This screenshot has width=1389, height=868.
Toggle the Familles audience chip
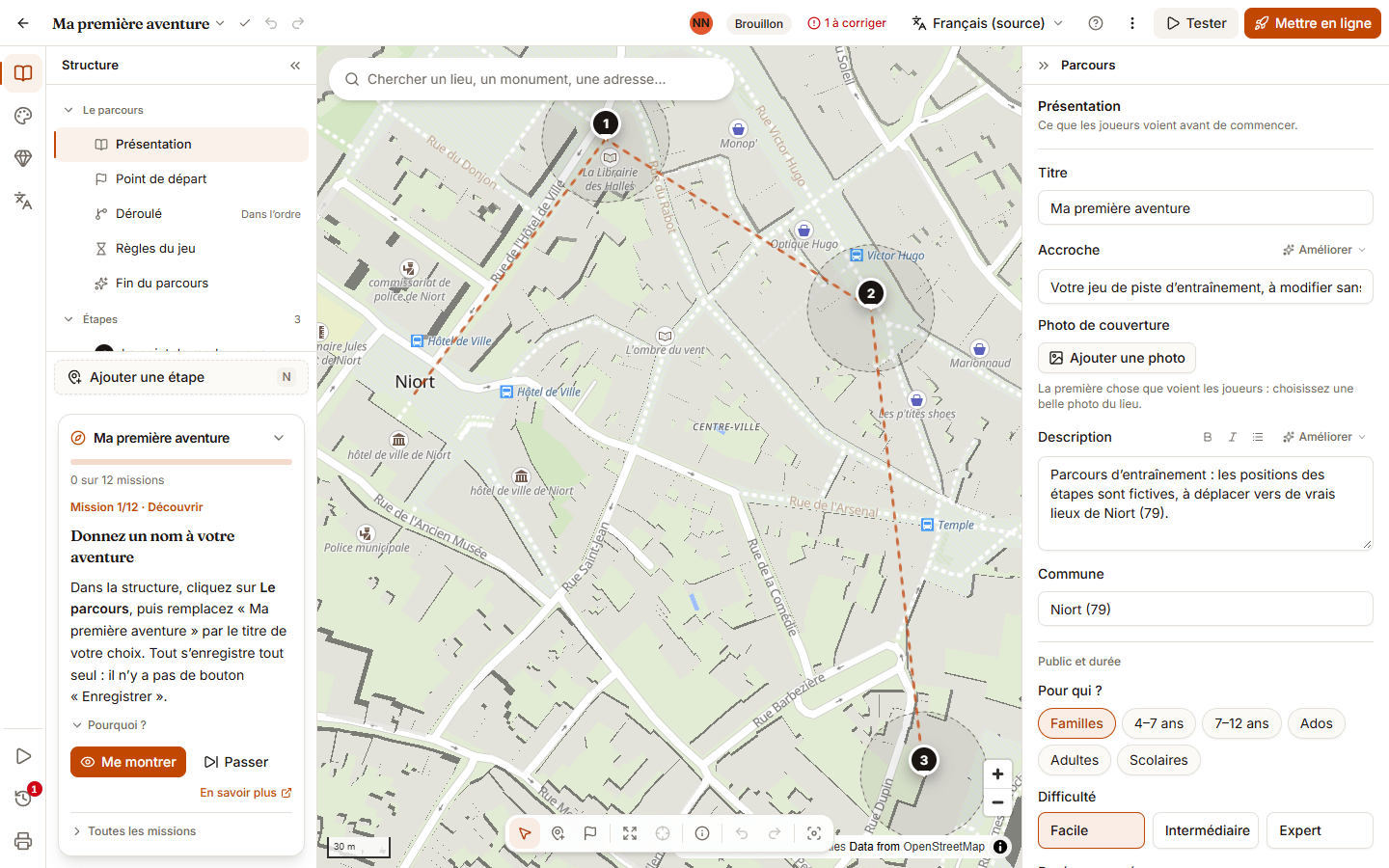point(1076,723)
